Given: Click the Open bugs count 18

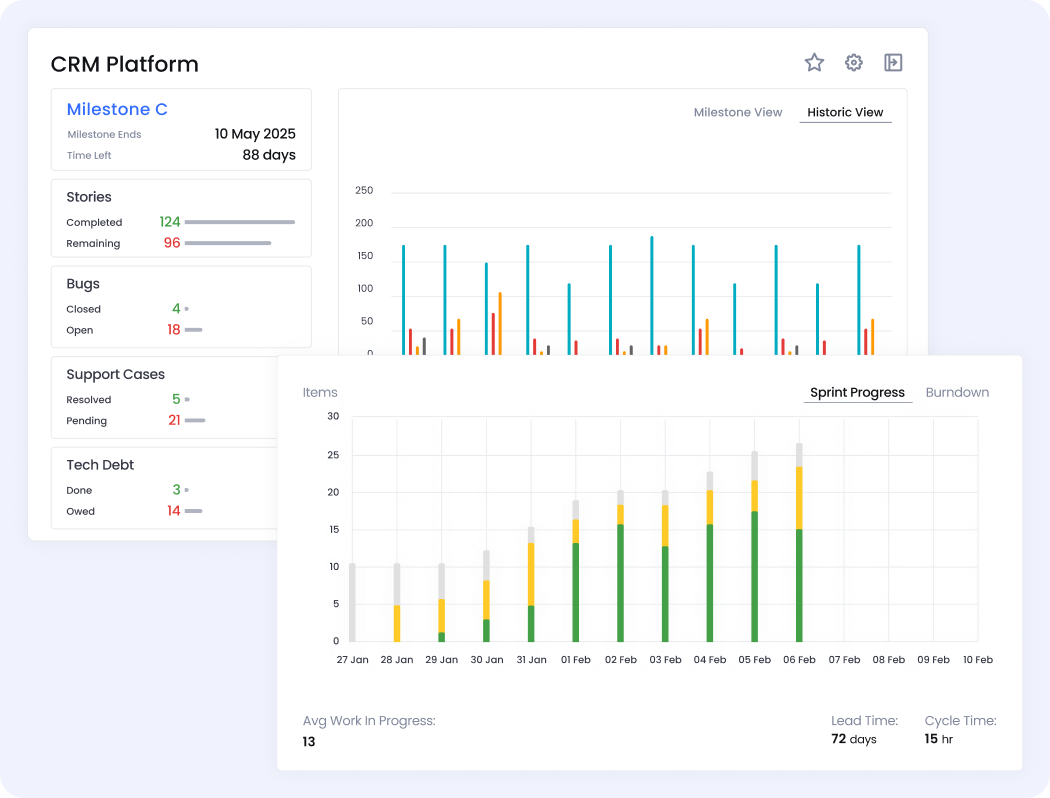Looking at the screenshot, I should pos(173,330).
